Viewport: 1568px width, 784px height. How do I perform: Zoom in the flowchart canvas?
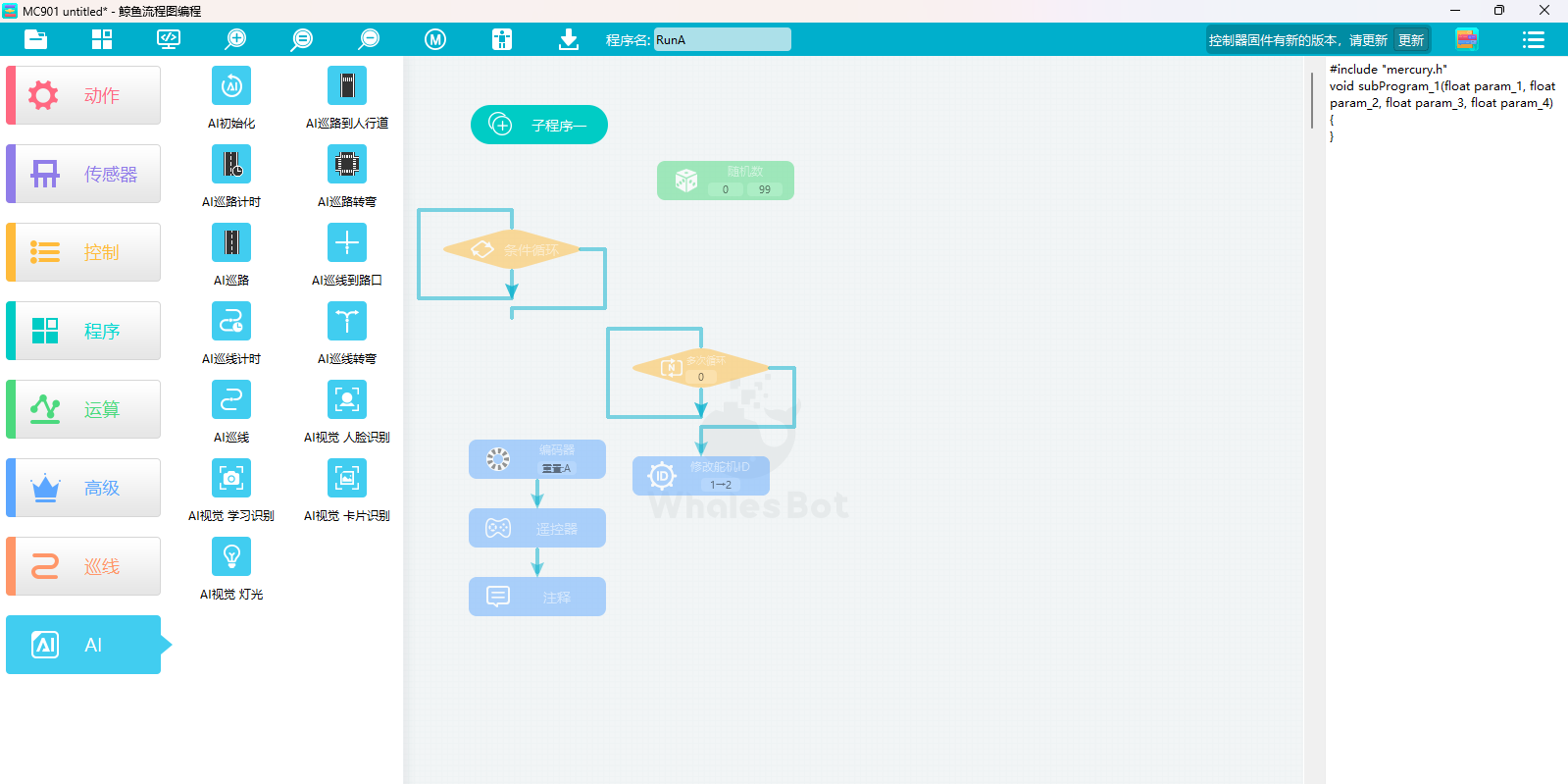click(235, 39)
